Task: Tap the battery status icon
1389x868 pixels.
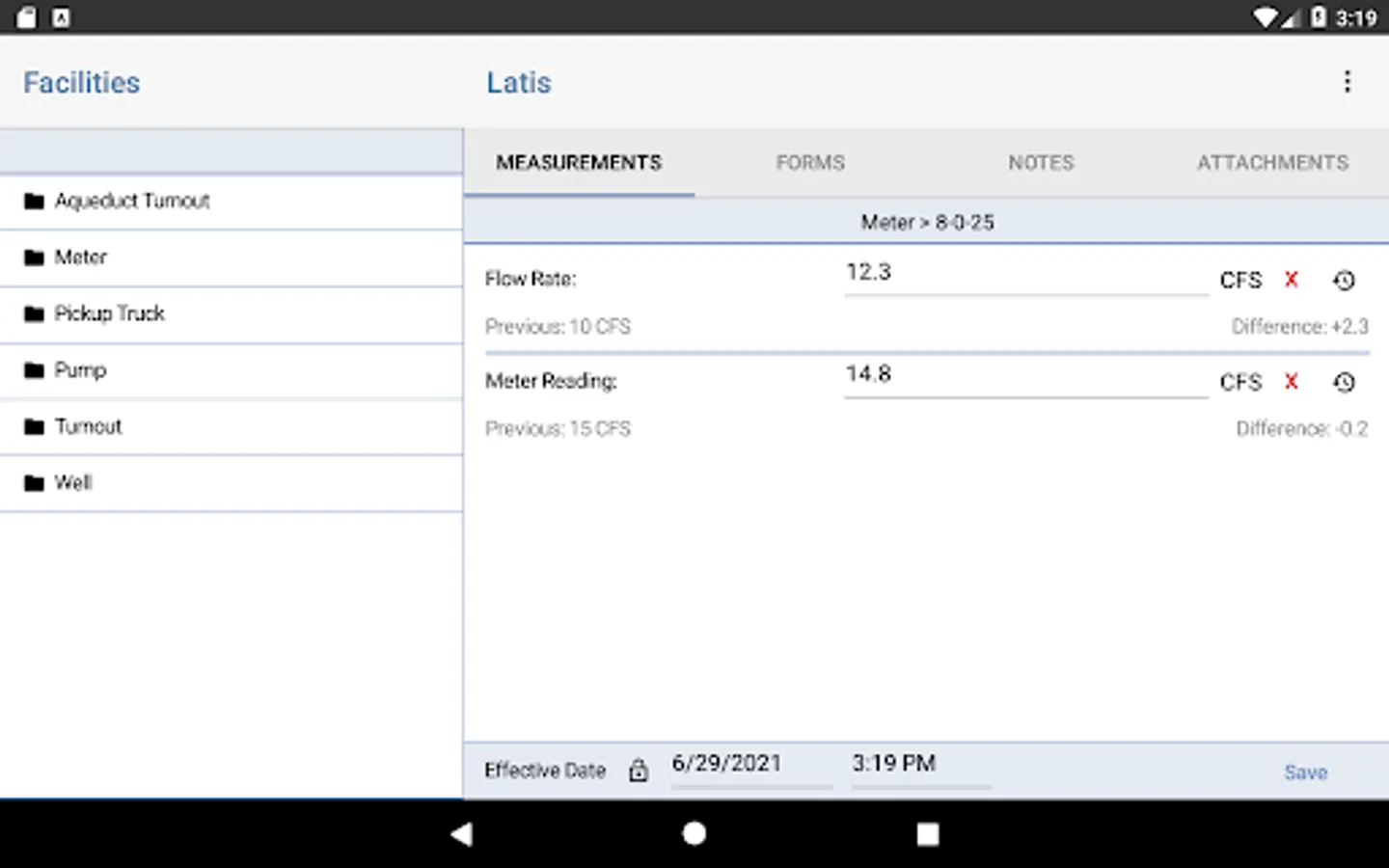Action: point(1319,17)
